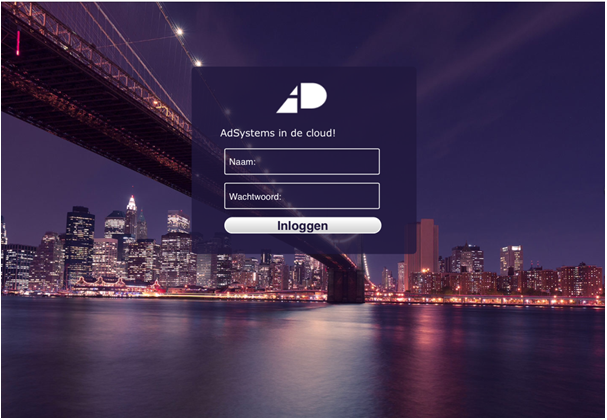The width and height of the screenshot is (607, 420).
Task: Click the 'Wachtwoord:' placeholder label
Action: 255,196
